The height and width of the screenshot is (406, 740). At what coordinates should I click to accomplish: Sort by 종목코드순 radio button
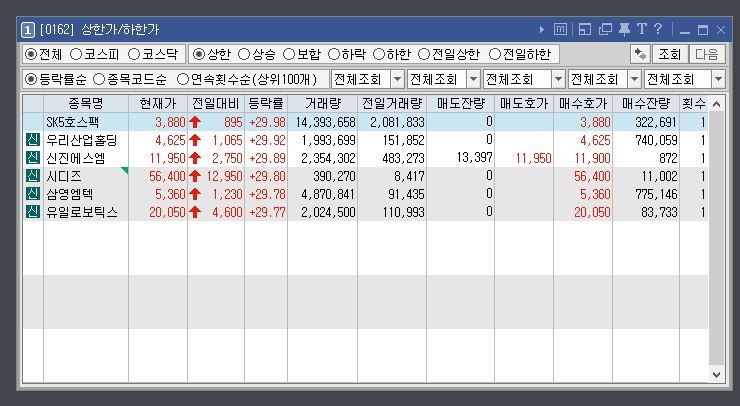click(x=99, y=79)
